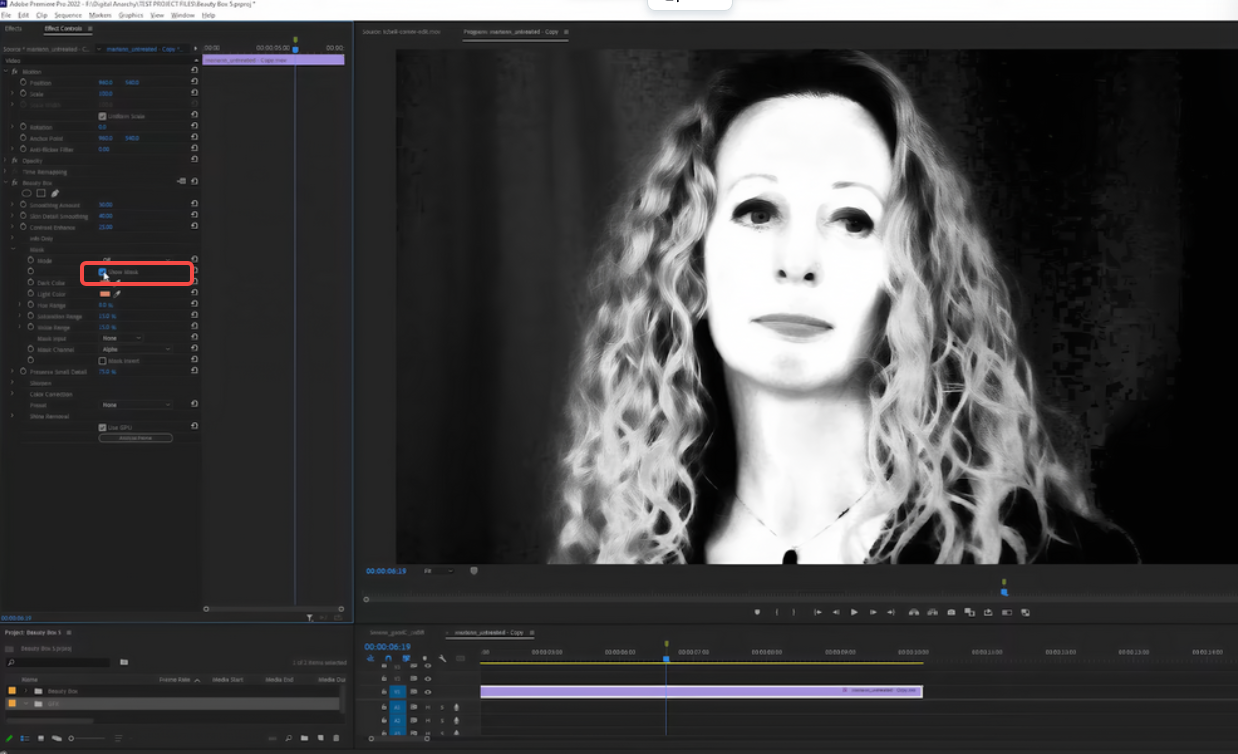Open the Color Correction Preset dropdown

136,405
